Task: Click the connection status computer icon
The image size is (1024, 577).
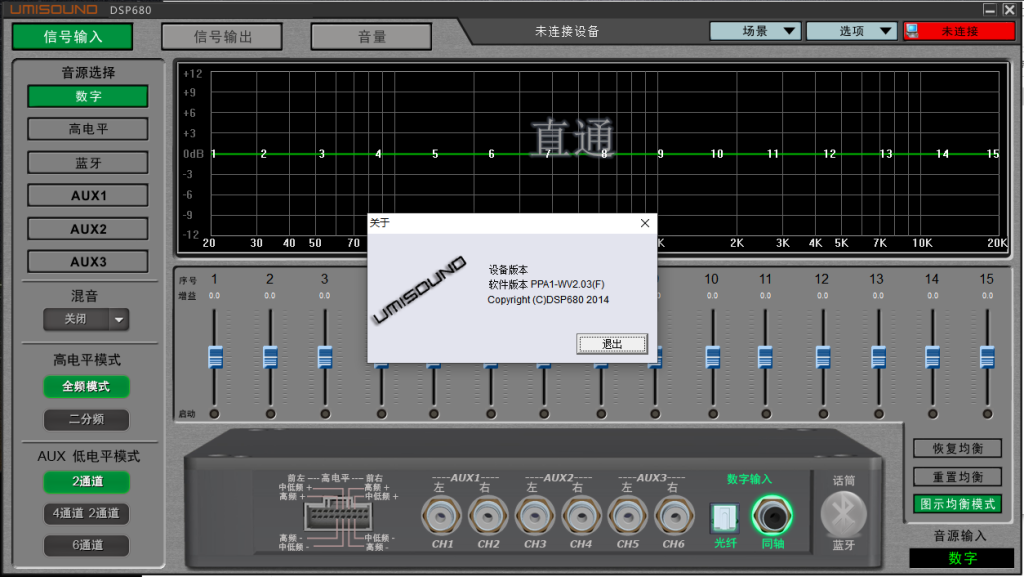Action: (x=912, y=31)
